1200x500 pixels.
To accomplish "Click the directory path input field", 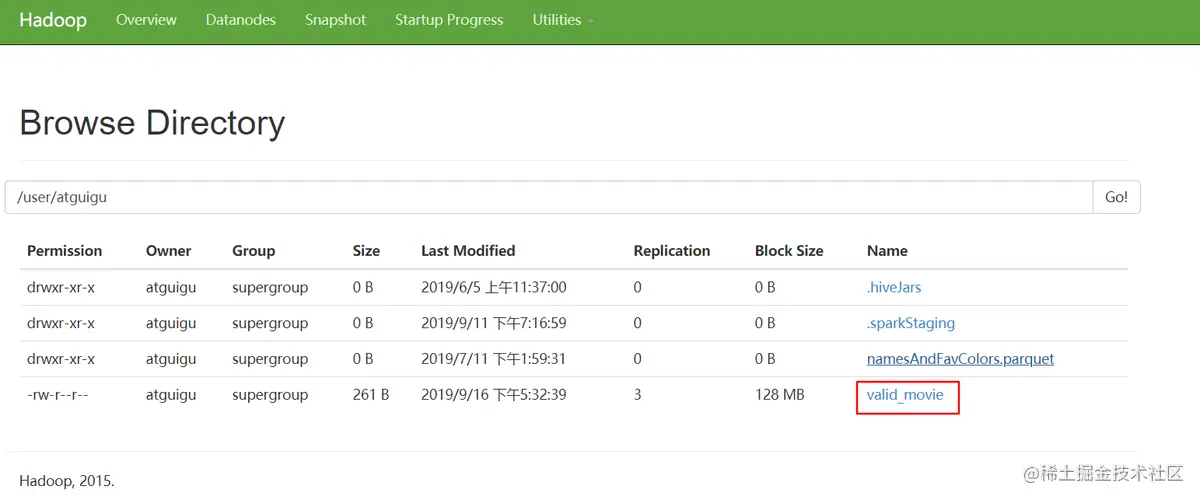I will pyautogui.click(x=549, y=197).
